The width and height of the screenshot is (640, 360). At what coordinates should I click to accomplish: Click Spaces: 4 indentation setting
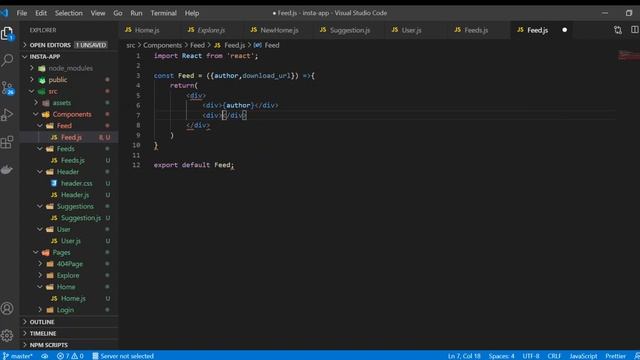click(502, 356)
